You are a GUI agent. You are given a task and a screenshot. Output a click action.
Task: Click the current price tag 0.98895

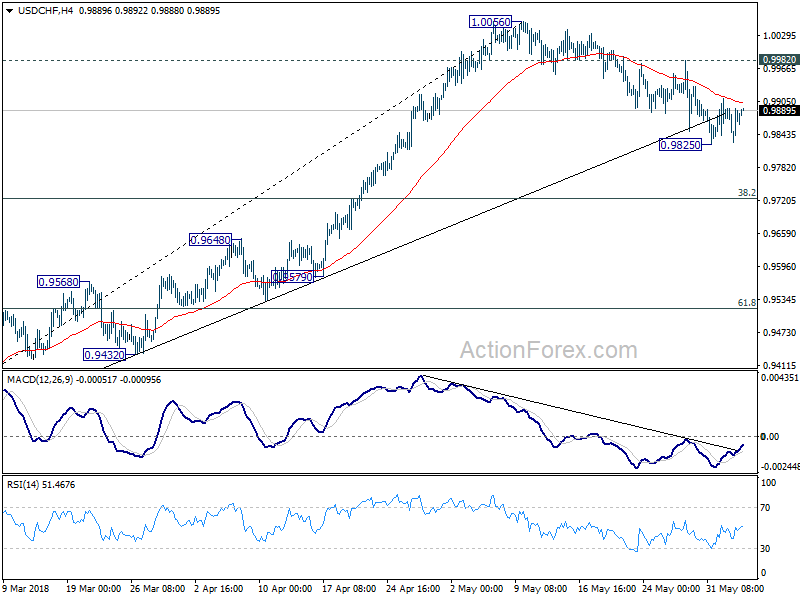pos(779,111)
